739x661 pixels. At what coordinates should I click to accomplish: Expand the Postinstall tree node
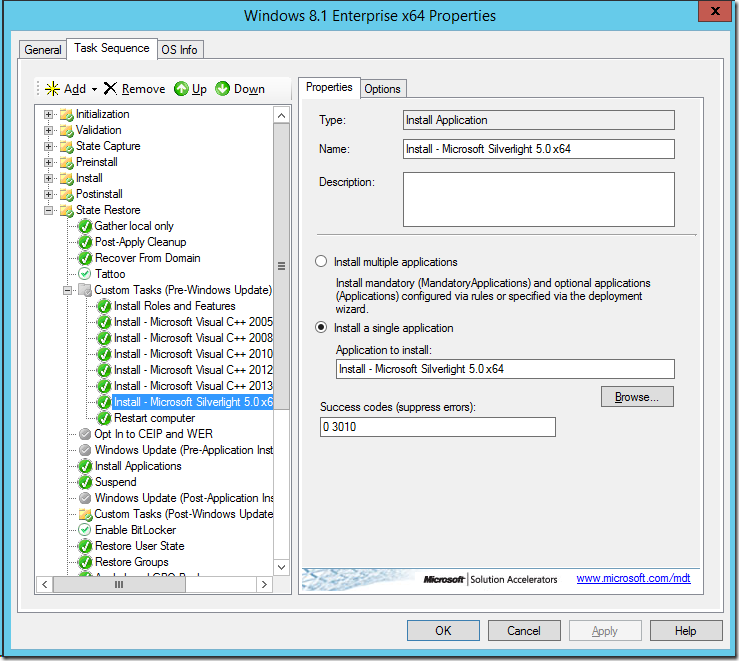48,195
